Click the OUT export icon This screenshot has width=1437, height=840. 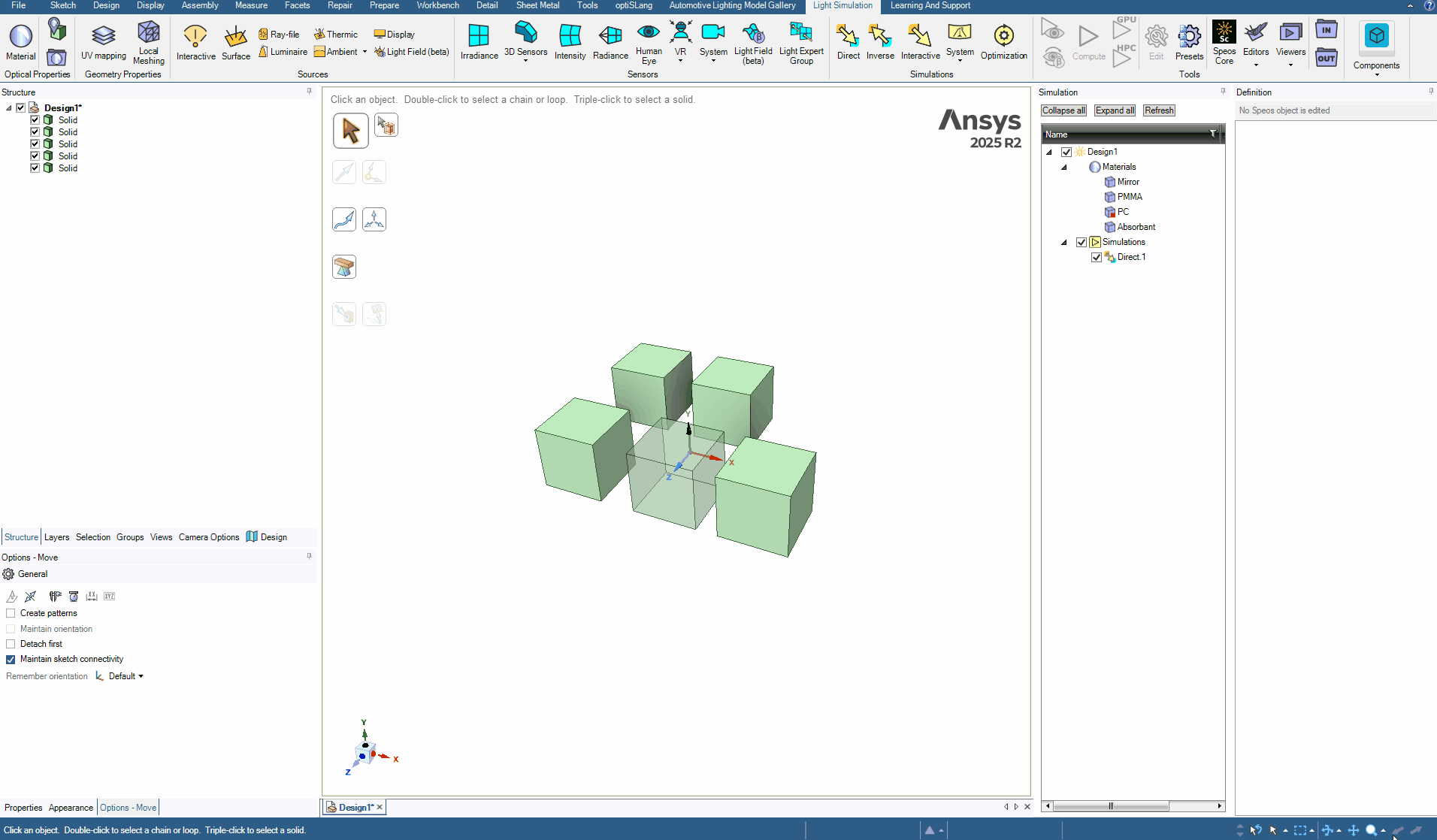pyautogui.click(x=1327, y=58)
